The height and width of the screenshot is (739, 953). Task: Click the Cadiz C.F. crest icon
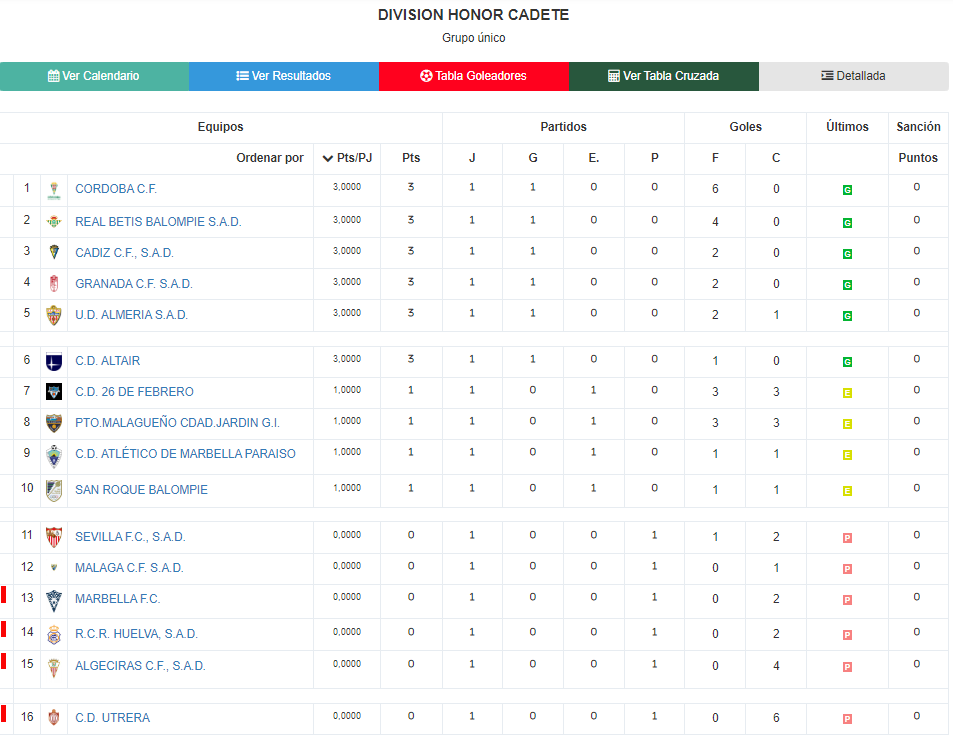(54, 252)
